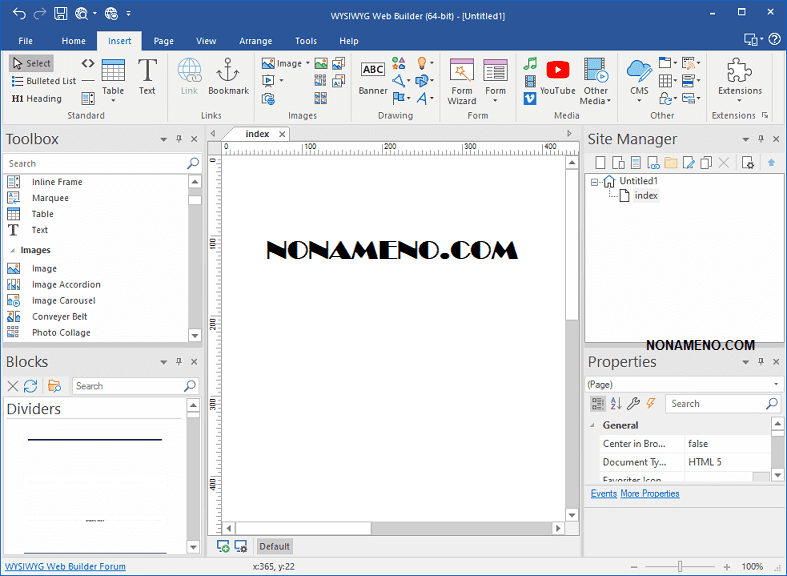The image size is (787, 576).
Task: Insert a Bookmark anchor from the ribbon
Action: (228, 76)
